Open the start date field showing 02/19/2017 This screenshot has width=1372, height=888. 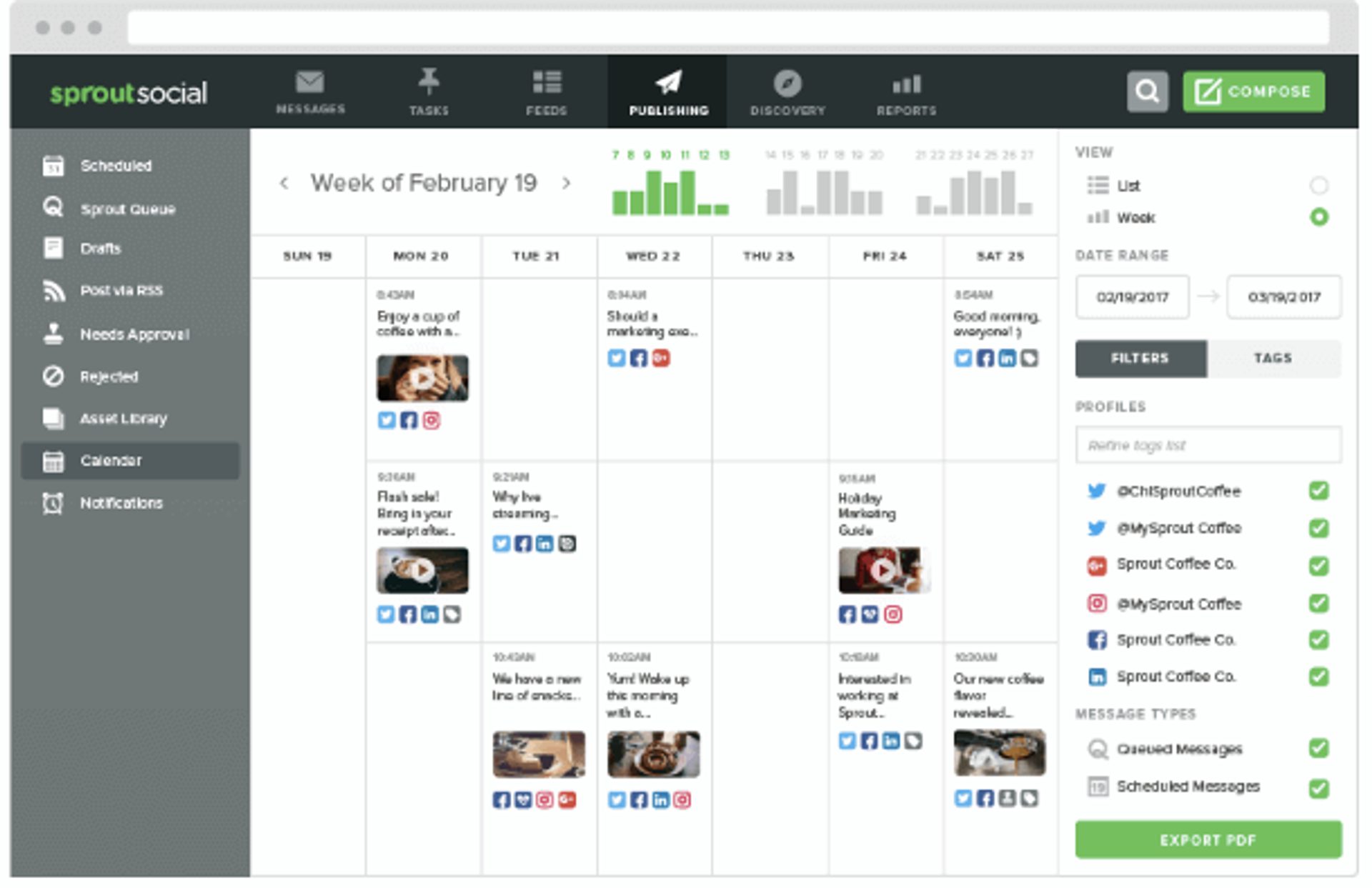tap(1131, 297)
